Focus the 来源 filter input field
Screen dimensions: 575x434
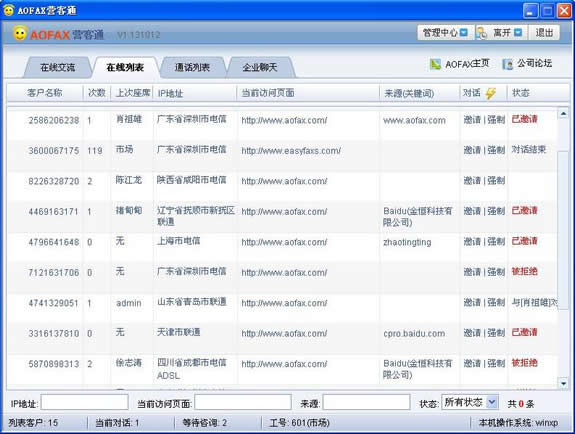366,402
